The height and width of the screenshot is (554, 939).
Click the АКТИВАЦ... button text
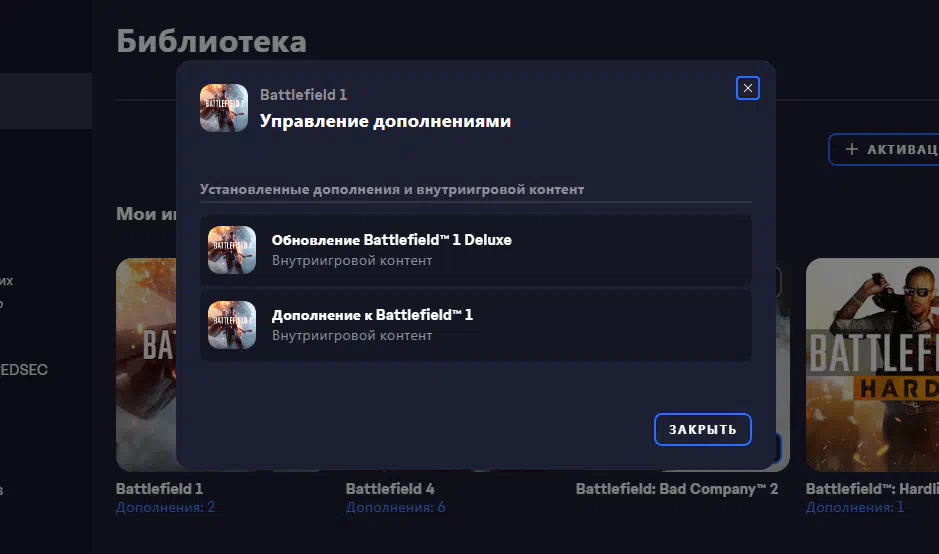(x=903, y=149)
